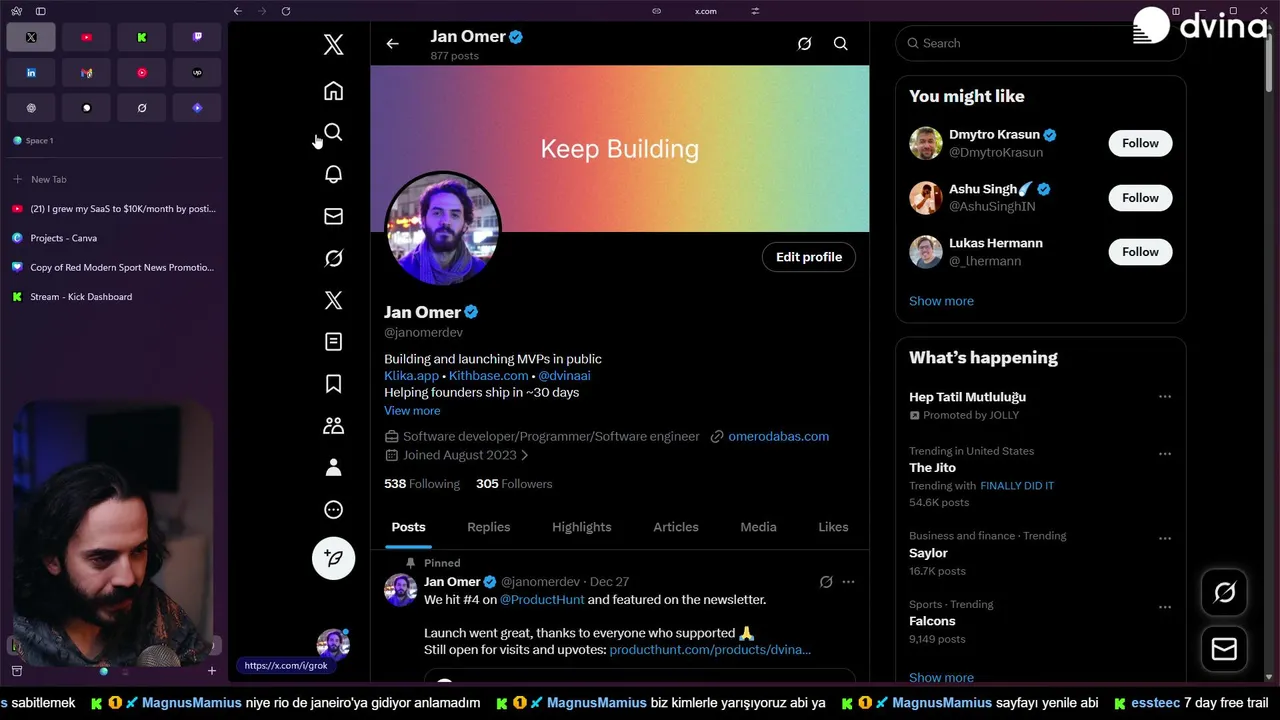
Task: Click the X Search field
Action: click(x=1040, y=43)
